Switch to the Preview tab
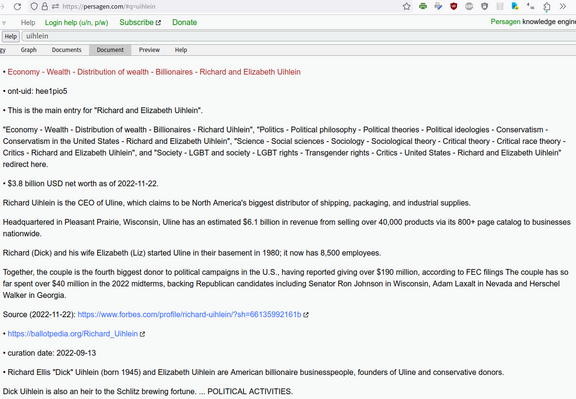 pyautogui.click(x=149, y=50)
